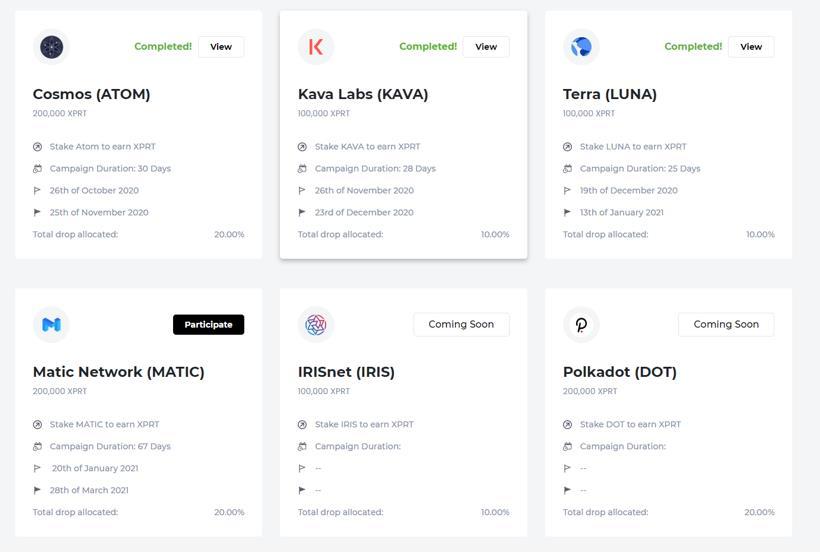The width and height of the screenshot is (820, 553).
Task: Click the calendar icon in Kava card
Action: pyautogui.click(x=303, y=169)
